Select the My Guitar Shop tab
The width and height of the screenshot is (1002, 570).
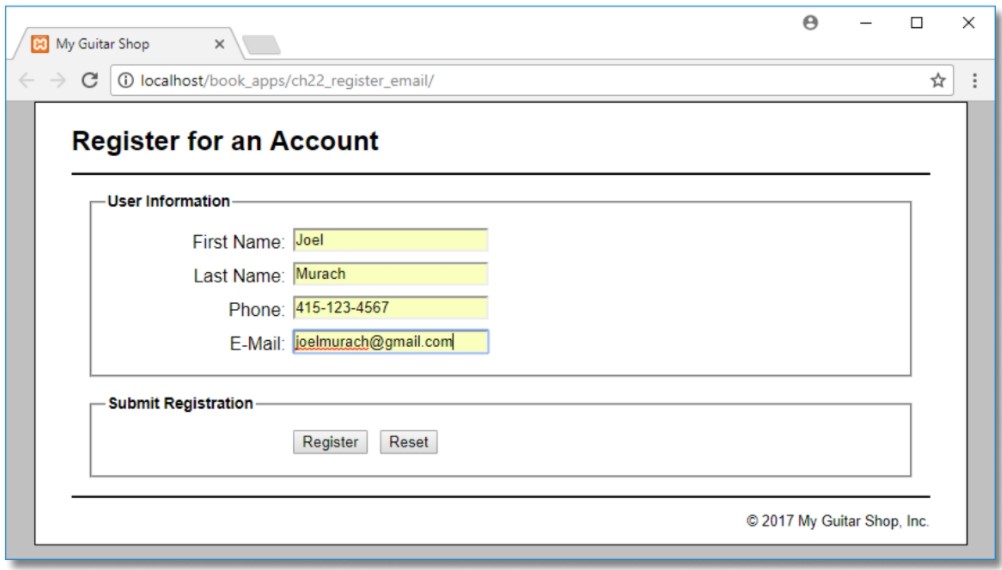(x=127, y=44)
